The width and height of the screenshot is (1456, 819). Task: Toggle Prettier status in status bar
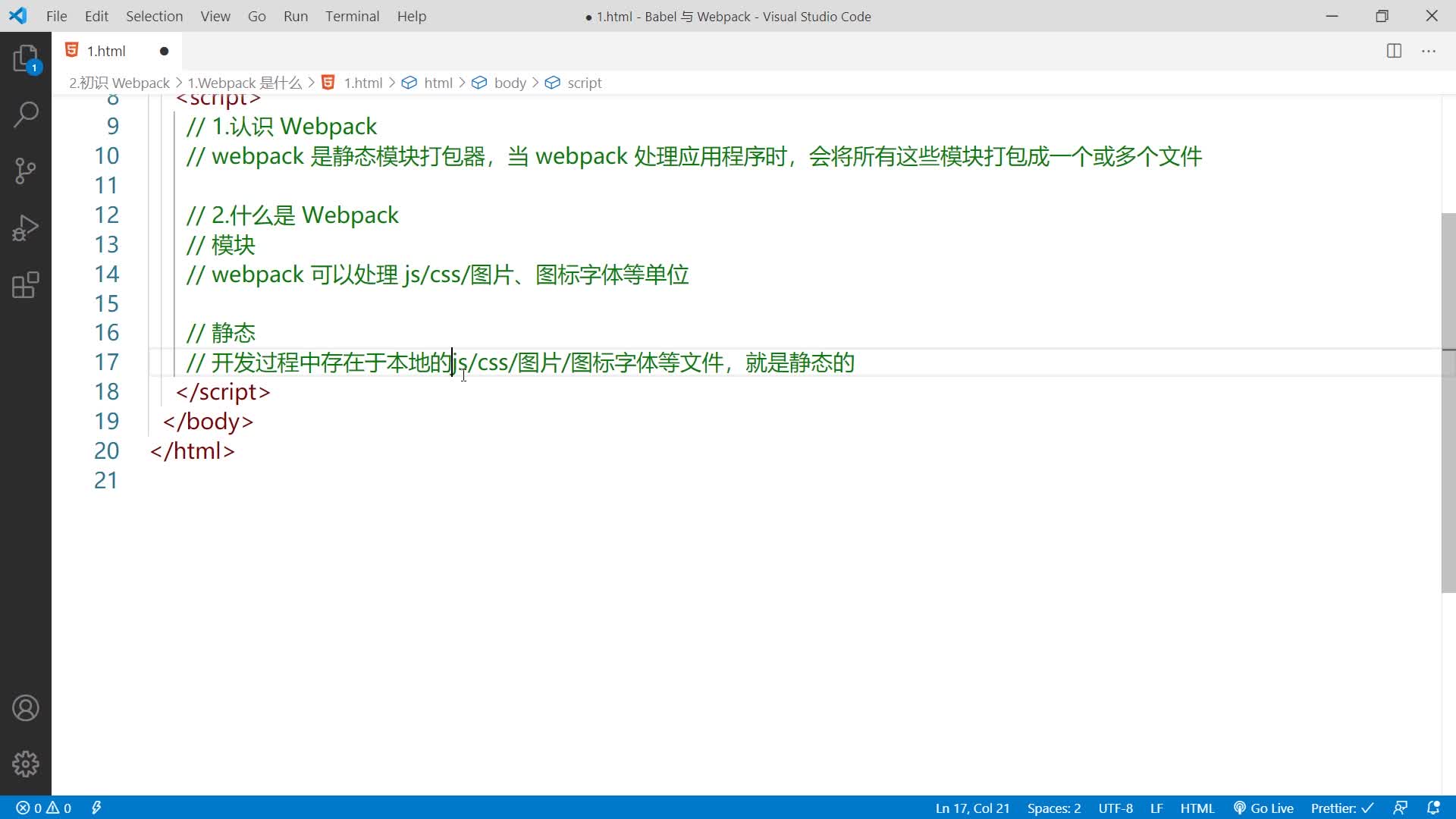click(x=1341, y=808)
